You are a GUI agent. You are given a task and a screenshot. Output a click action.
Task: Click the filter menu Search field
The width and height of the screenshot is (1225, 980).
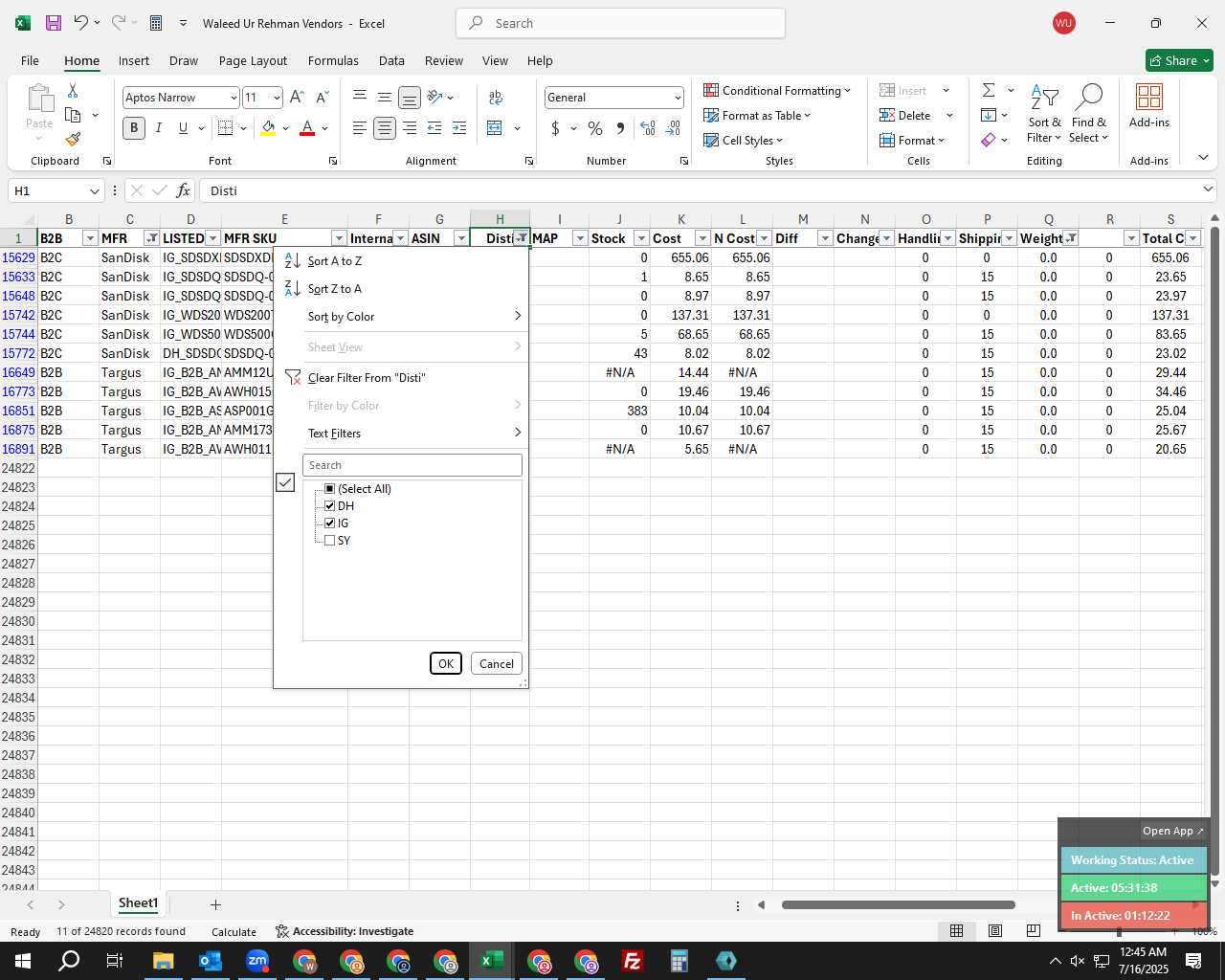click(x=412, y=465)
